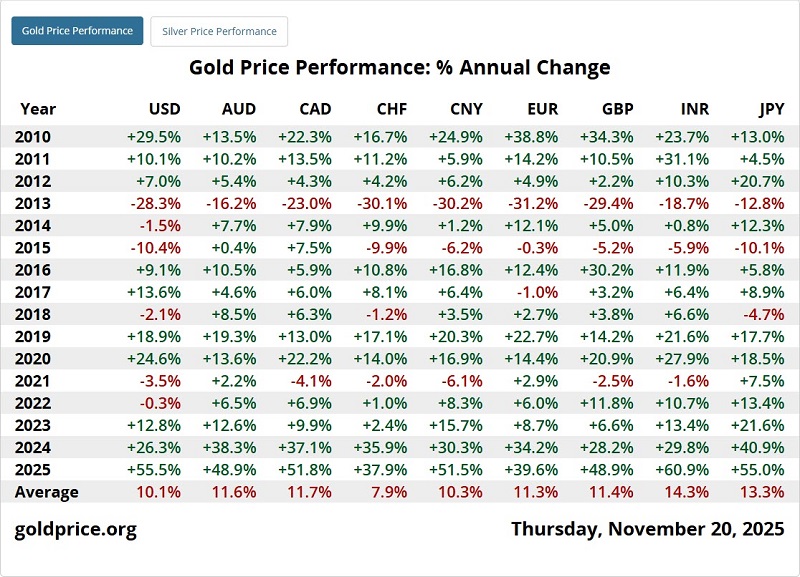Select the CAD column header
Image resolution: width=800 pixels, height=577 pixels.
pos(315,109)
